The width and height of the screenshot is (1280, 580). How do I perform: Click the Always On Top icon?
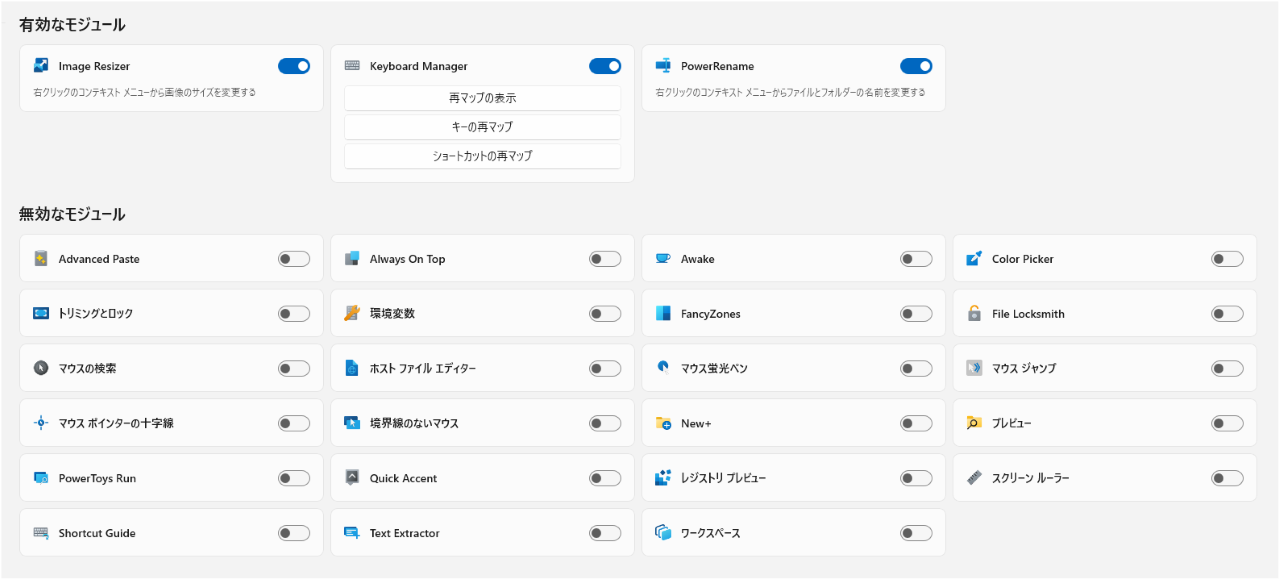tap(352, 259)
